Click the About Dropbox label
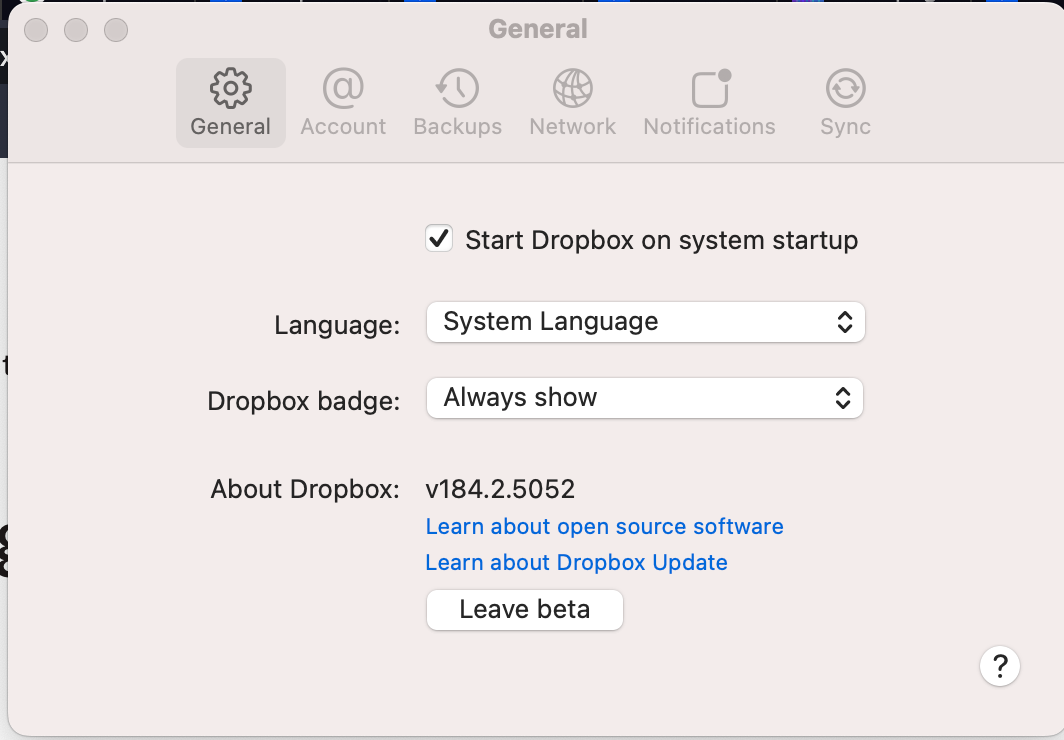The height and width of the screenshot is (740, 1064). click(x=305, y=489)
